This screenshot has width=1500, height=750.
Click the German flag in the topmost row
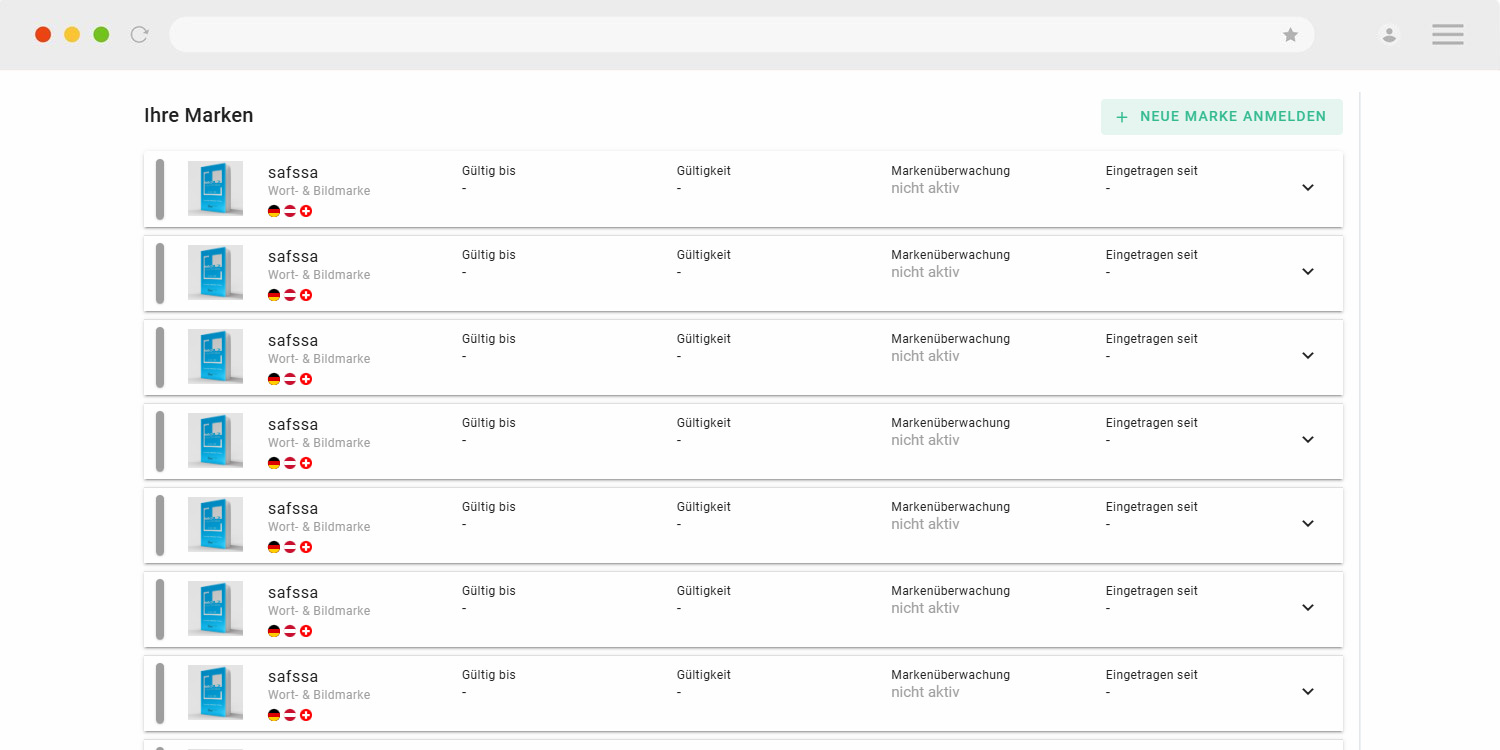[274, 211]
